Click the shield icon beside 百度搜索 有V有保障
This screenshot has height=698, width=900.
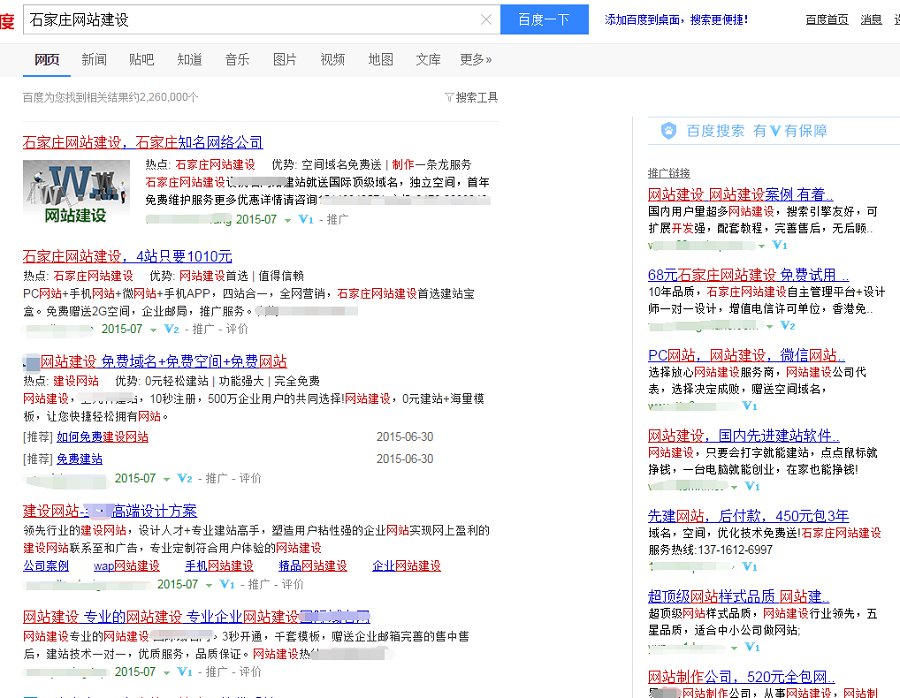click(668, 131)
